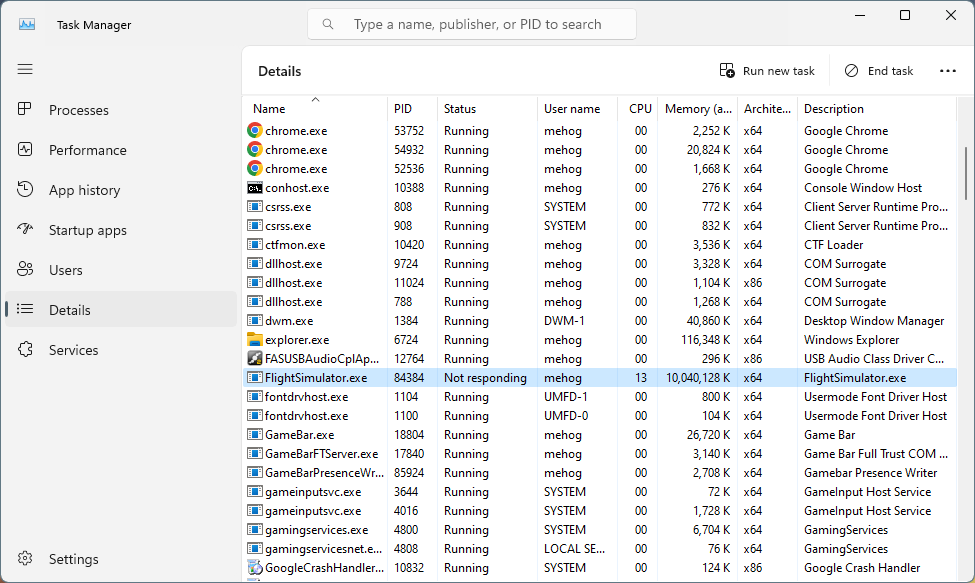The image size is (975, 583).
Task: Click the dwm.exe process icon
Action: [254, 321]
